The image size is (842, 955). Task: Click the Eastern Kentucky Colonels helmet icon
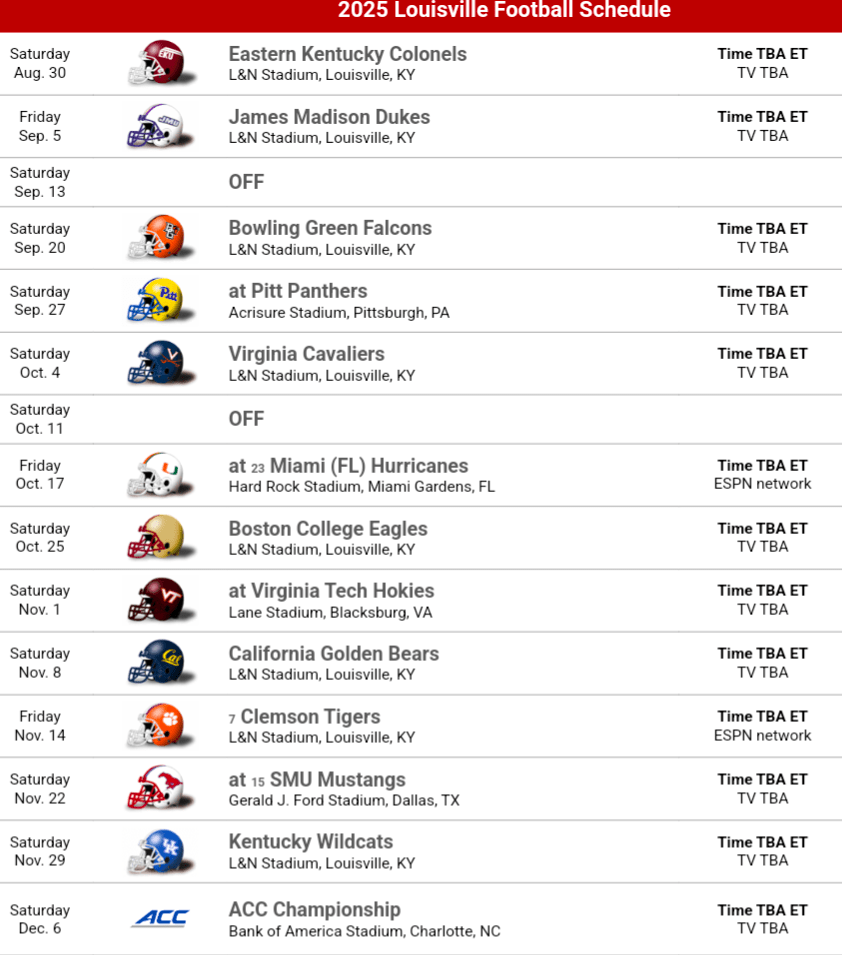tap(156, 63)
